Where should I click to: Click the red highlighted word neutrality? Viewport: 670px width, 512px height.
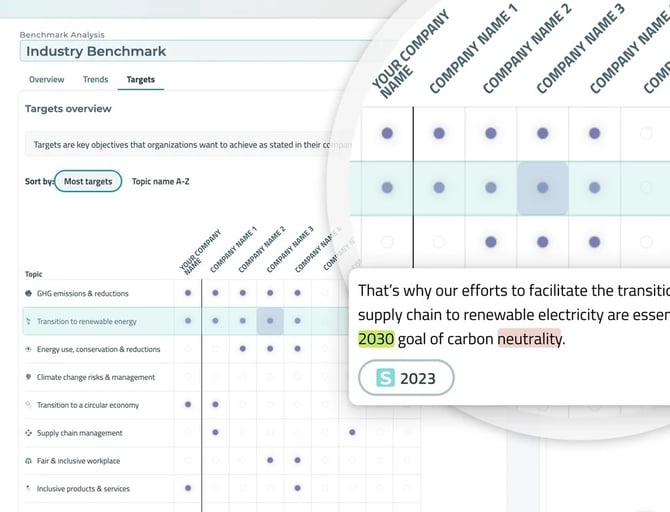[x=529, y=339]
